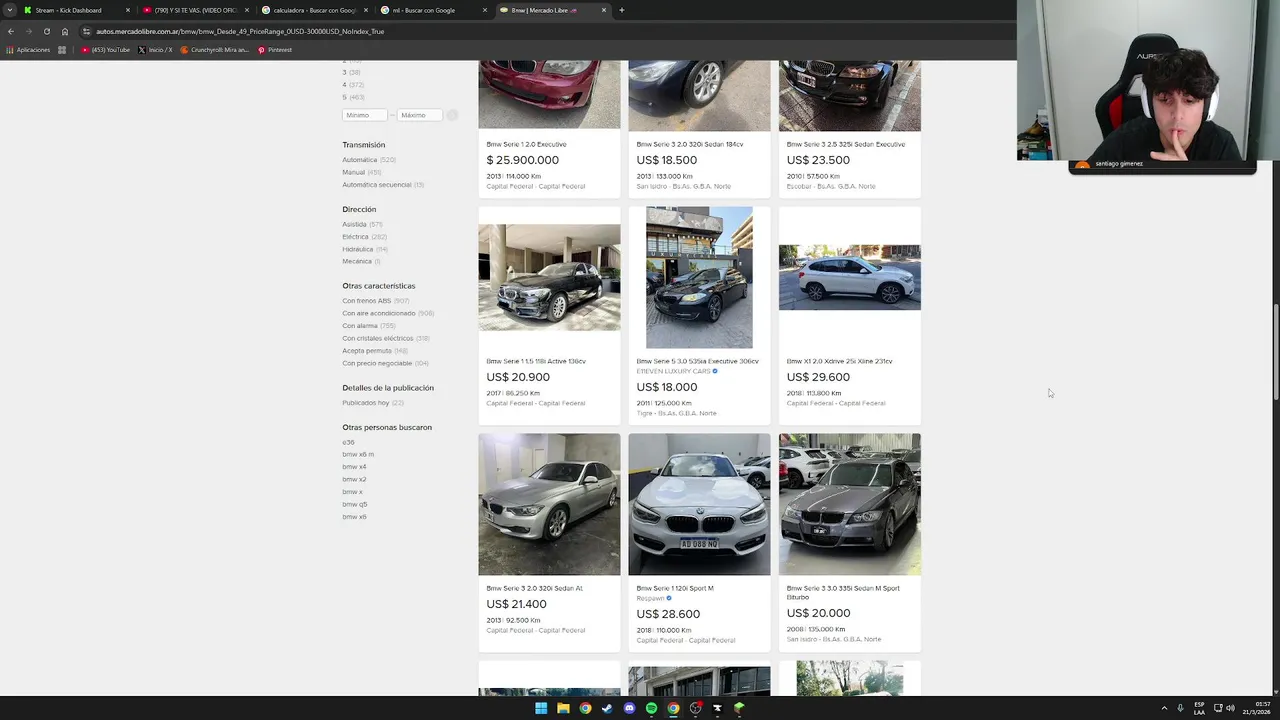Open a new tab with the plus icon

621,10
